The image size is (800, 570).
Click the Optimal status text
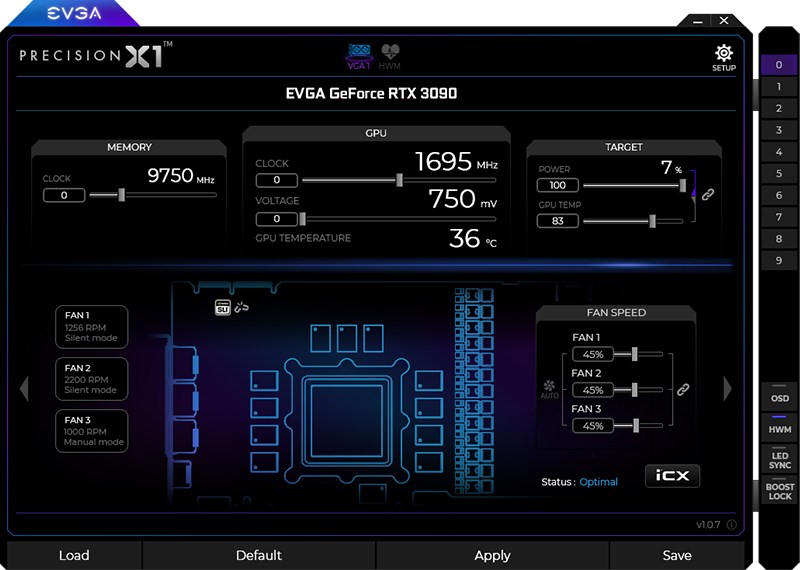point(598,482)
